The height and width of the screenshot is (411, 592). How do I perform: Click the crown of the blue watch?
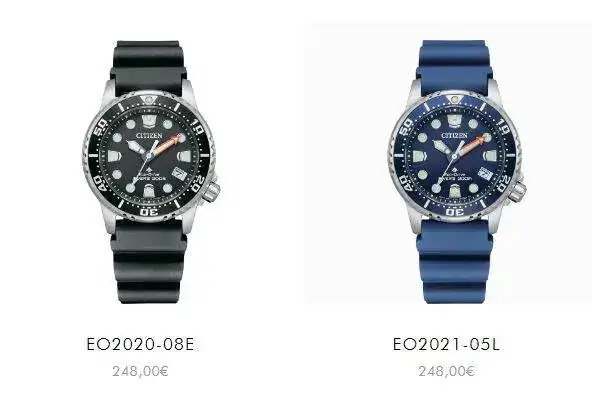click(517, 192)
